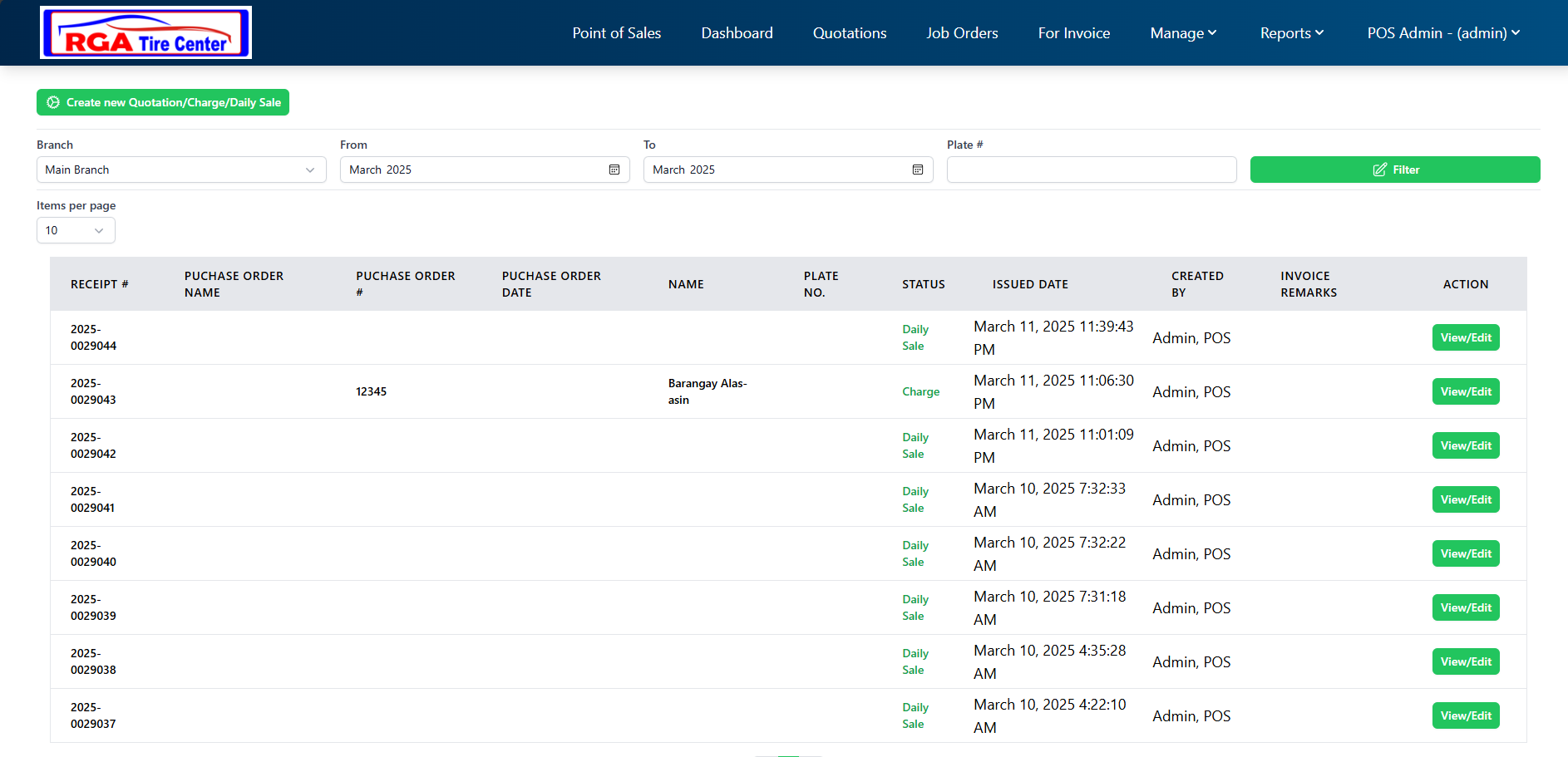Image resolution: width=1568 pixels, height=757 pixels.
Task: Open the From date calendar icon
Action: (x=614, y=170)
